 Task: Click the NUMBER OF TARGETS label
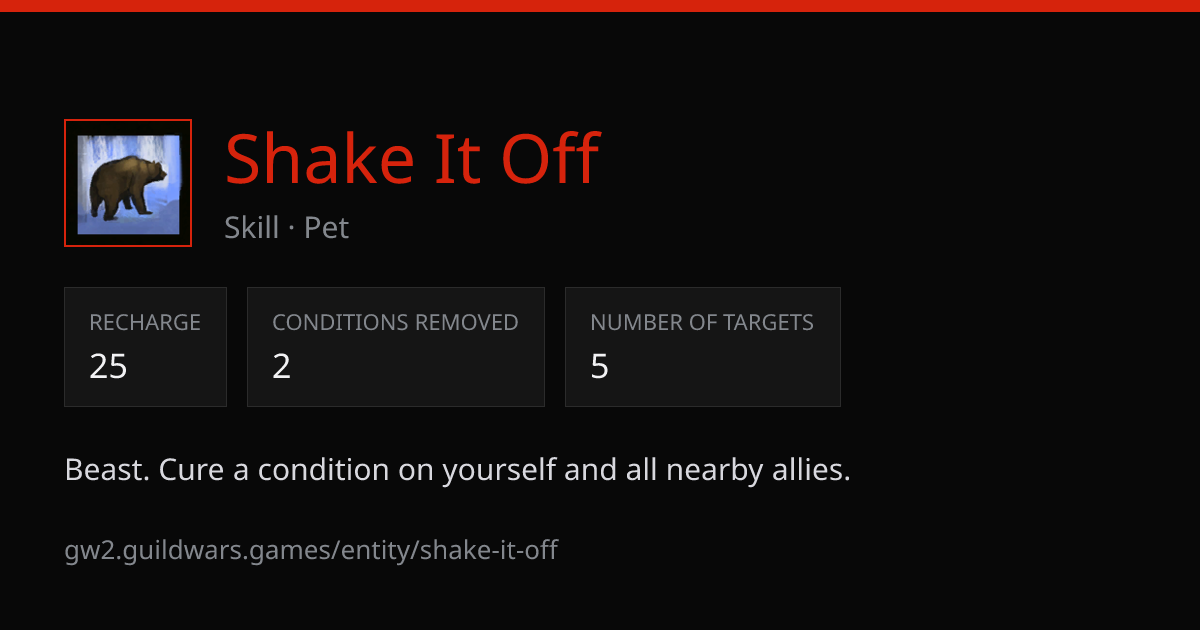tap(702, 323)
